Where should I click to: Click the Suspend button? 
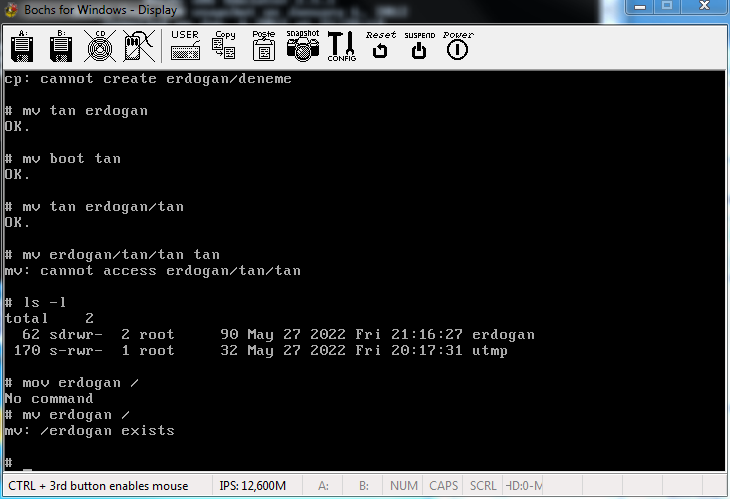(419, 46)
